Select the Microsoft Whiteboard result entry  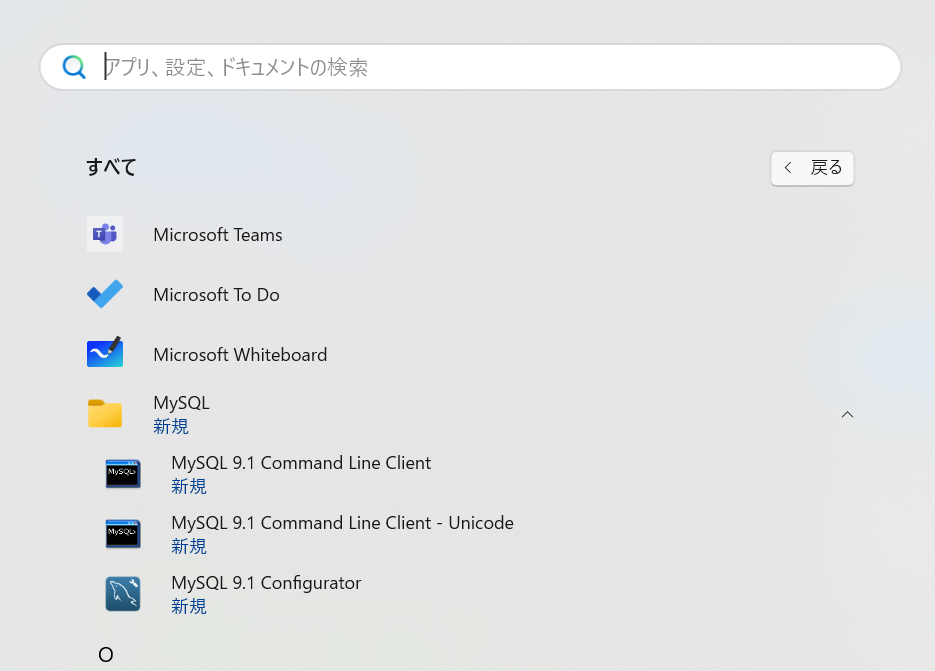click(240, 354)
